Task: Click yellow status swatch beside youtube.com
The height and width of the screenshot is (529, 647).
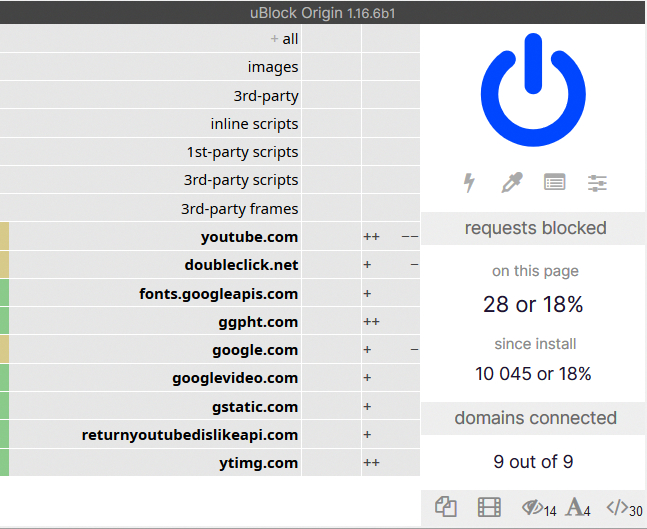Action: coord(4,236)
